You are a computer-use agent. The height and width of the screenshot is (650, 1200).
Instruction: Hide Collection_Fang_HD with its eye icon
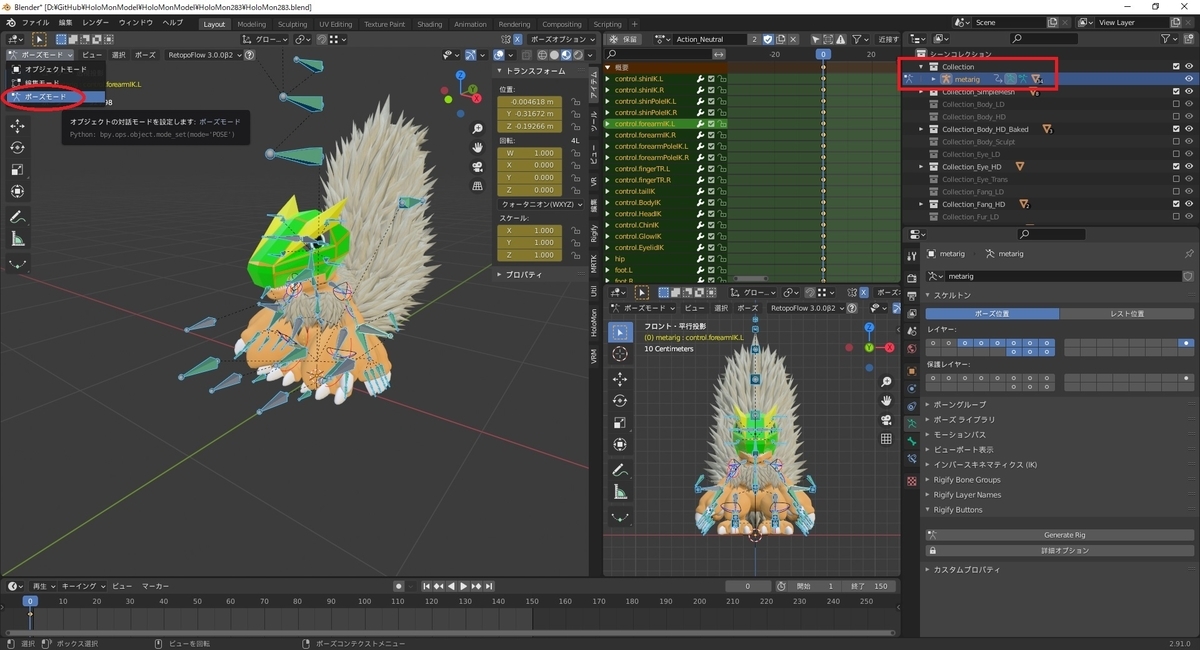(1189, 204)
